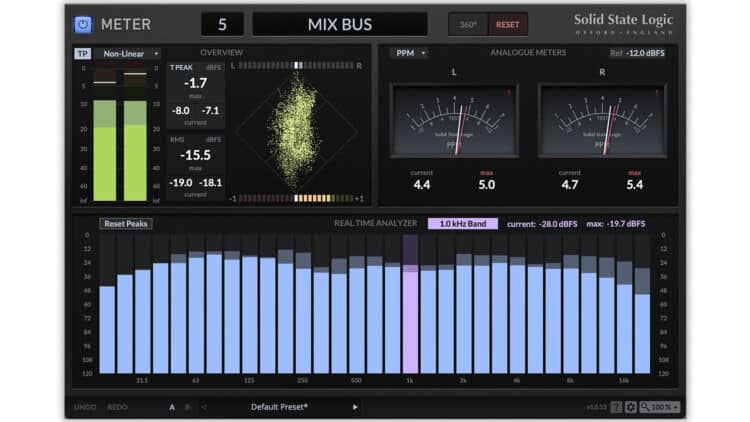Click the Solid State Logic logo
The height and width of the screenshot is (422, 750).
coord(623,24)
